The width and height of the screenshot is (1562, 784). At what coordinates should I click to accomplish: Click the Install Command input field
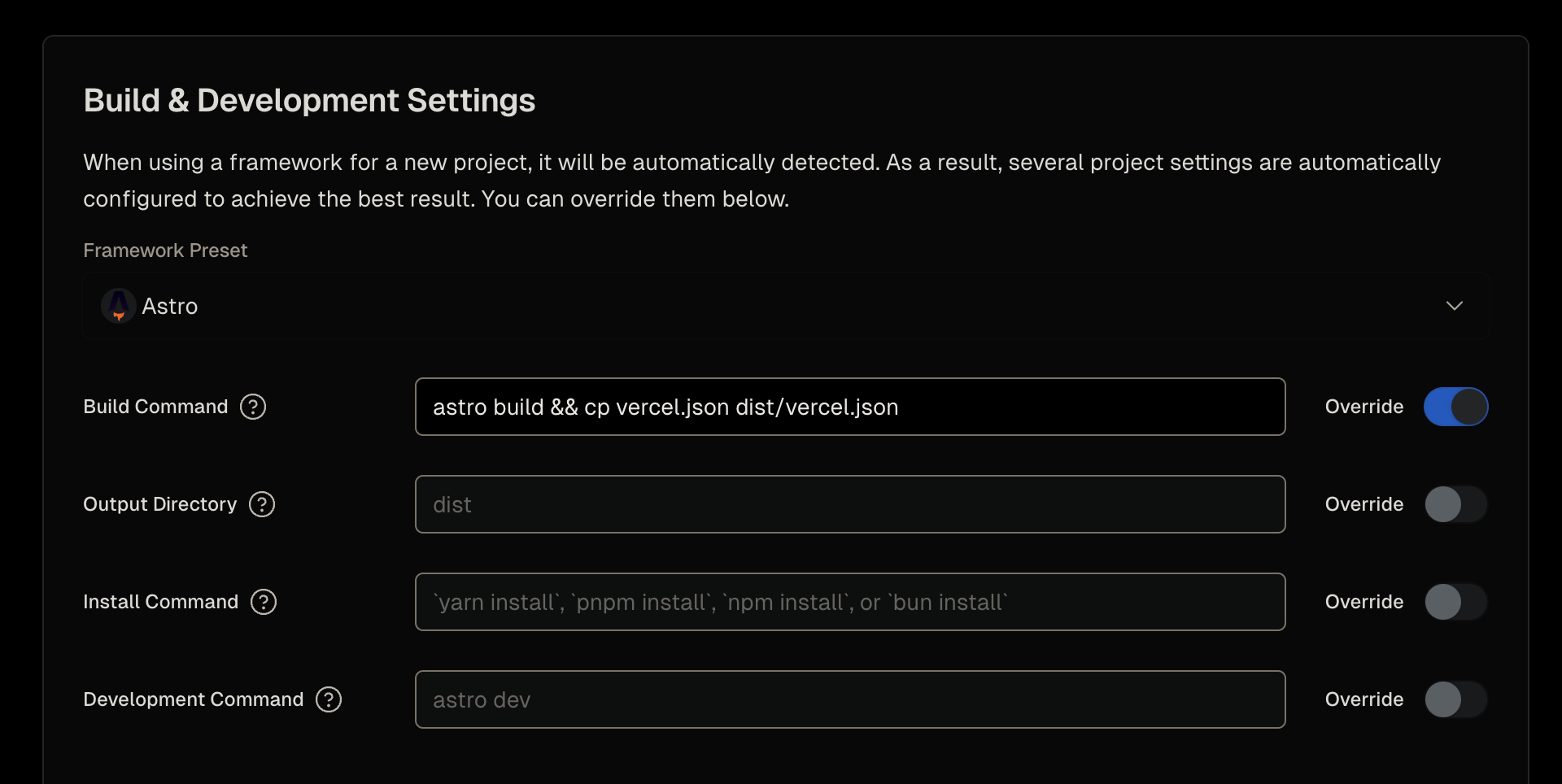click(849, 602)
